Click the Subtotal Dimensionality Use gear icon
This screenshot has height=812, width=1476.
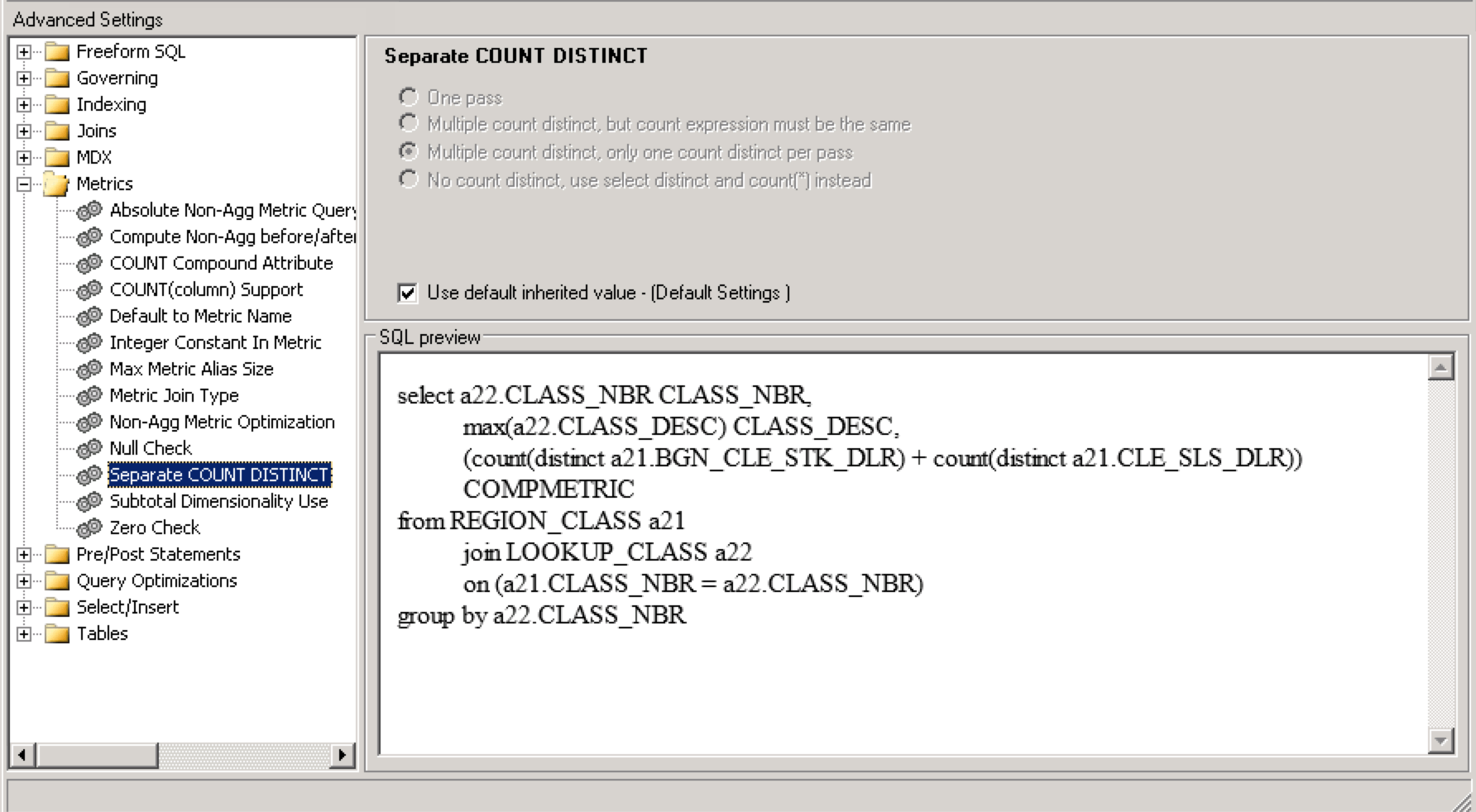pos(89,502)
